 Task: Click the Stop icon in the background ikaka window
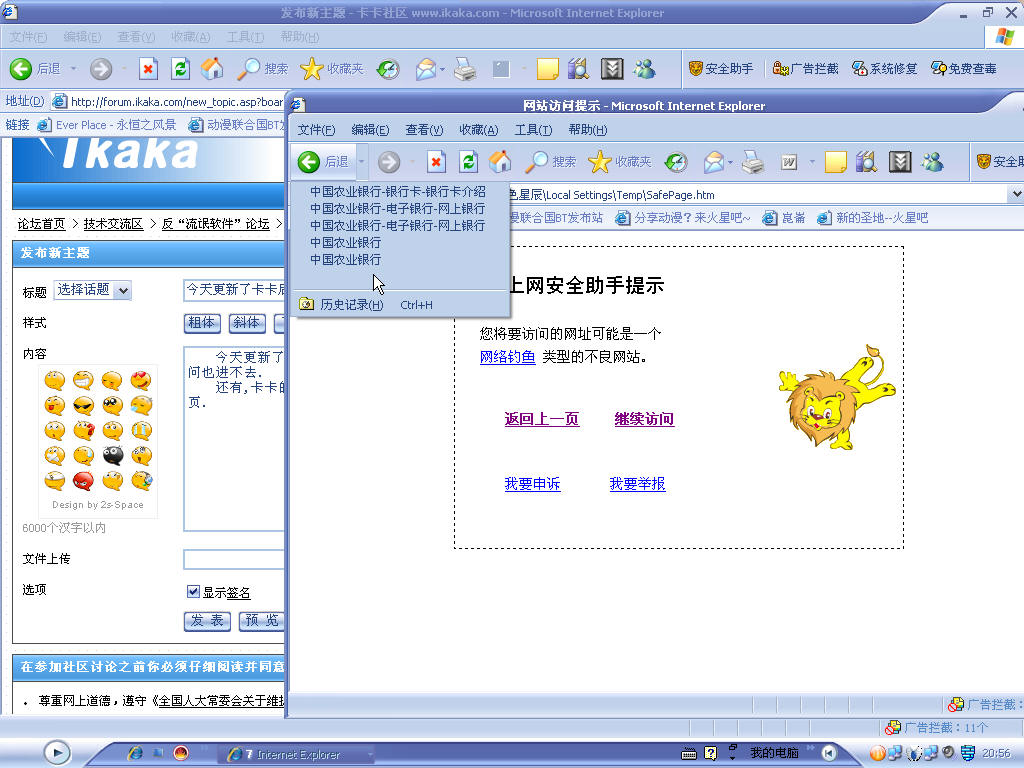coord(148,69)
